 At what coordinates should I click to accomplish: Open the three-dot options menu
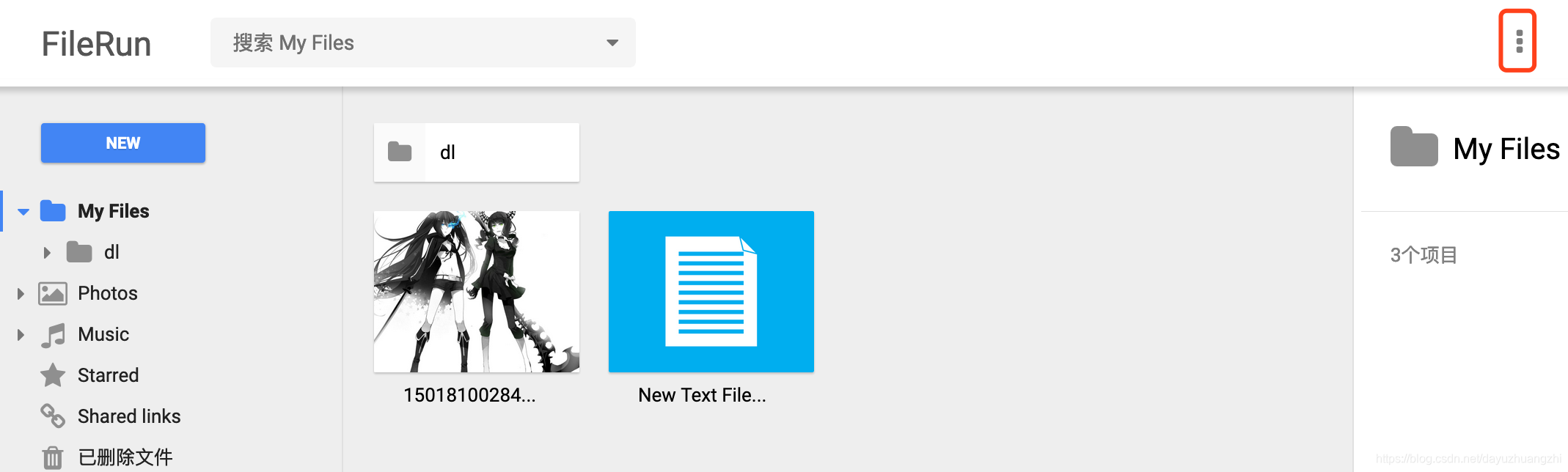[1519, 41]
